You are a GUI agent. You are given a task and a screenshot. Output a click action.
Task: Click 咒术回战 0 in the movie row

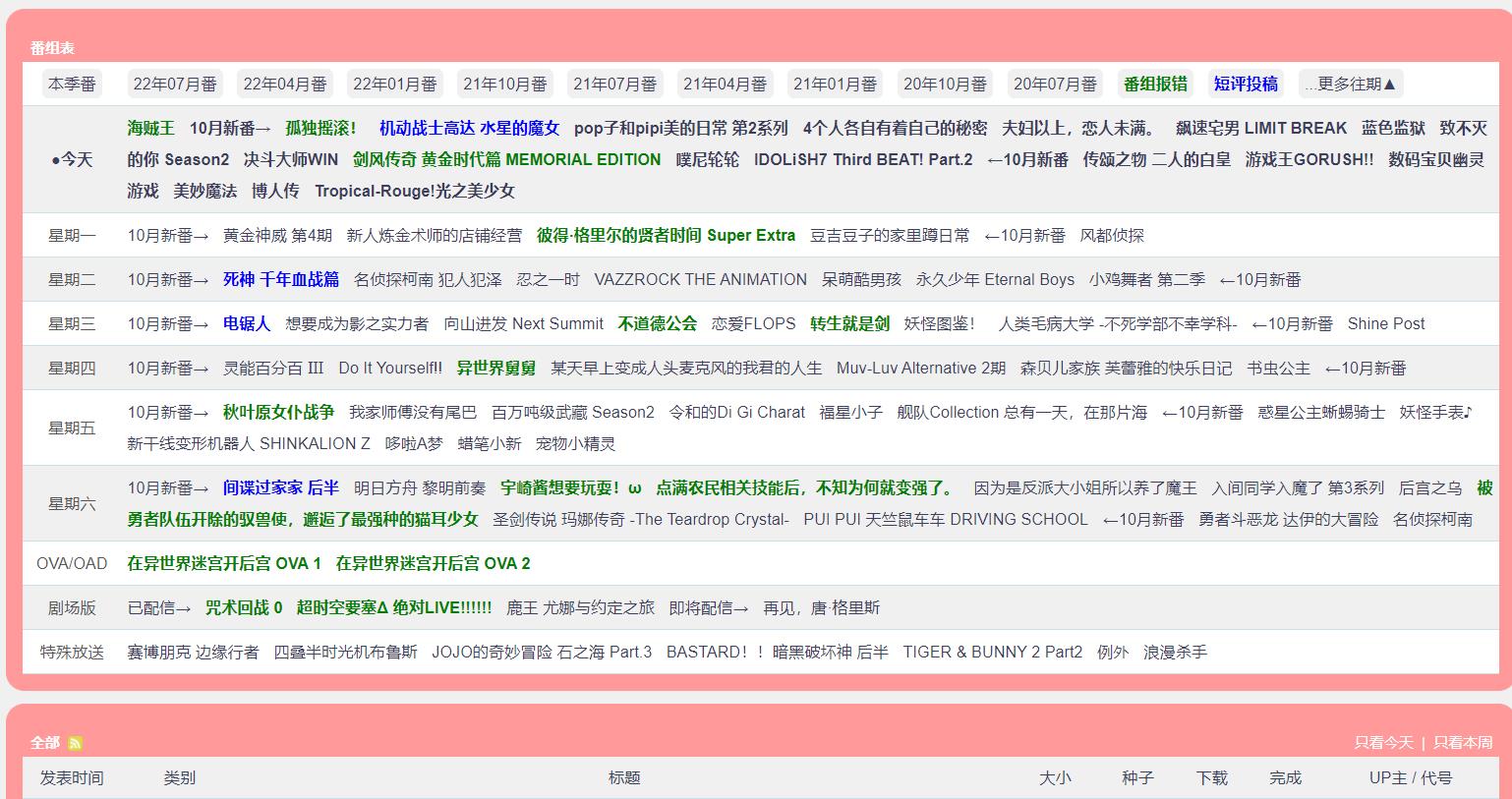244,607
